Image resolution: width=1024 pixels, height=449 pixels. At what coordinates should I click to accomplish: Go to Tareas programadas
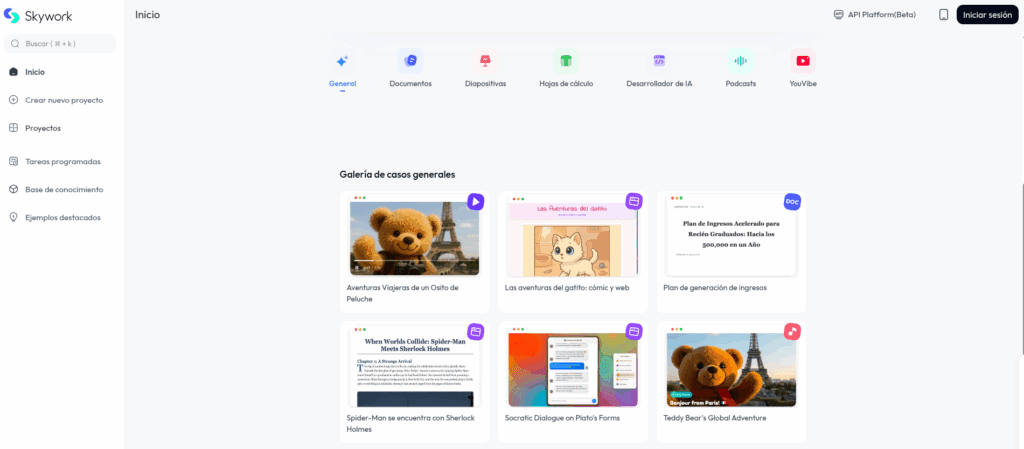click(62, 161)
